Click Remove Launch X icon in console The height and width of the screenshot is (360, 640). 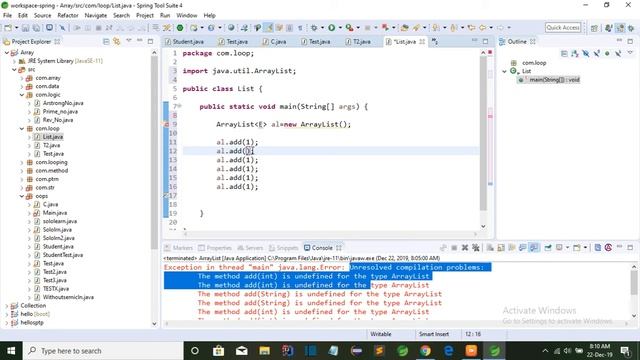coord(464,248)
